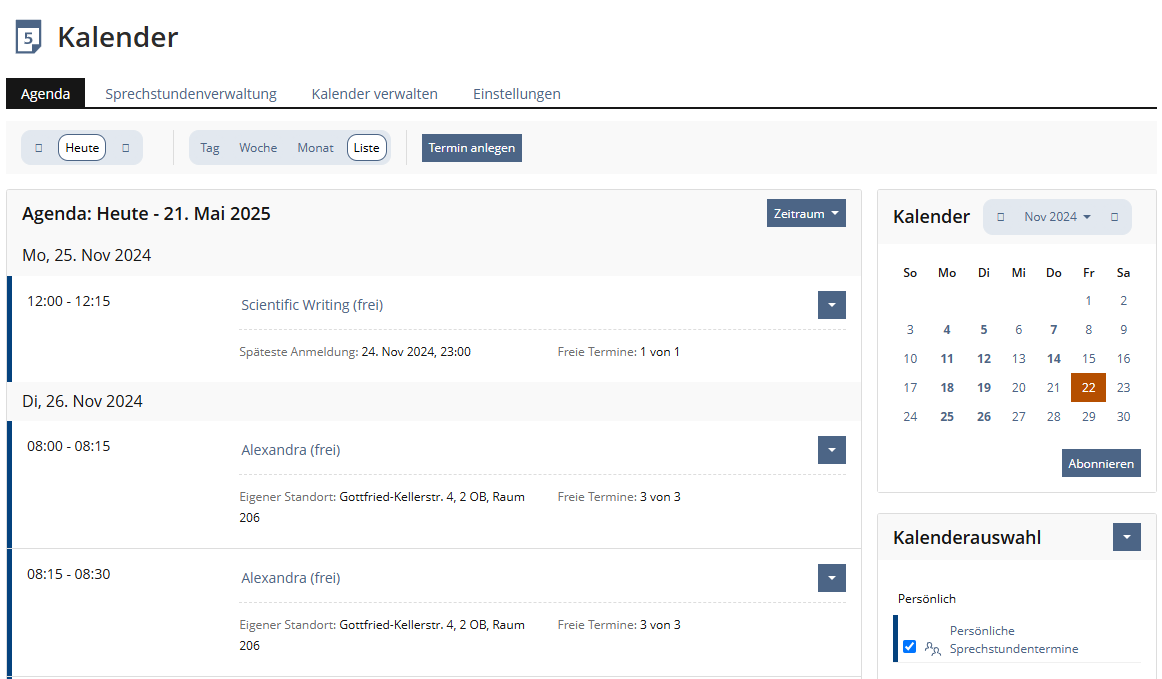Open the Zeitraum dropdown

click(x=806, y=213)
